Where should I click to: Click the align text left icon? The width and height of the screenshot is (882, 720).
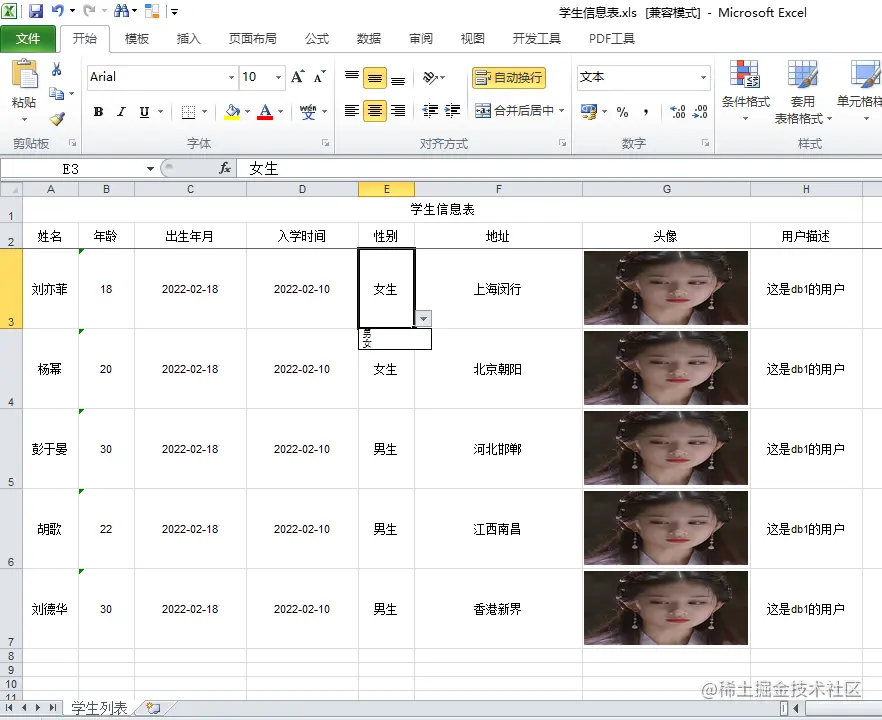click(x=352, y=110)
